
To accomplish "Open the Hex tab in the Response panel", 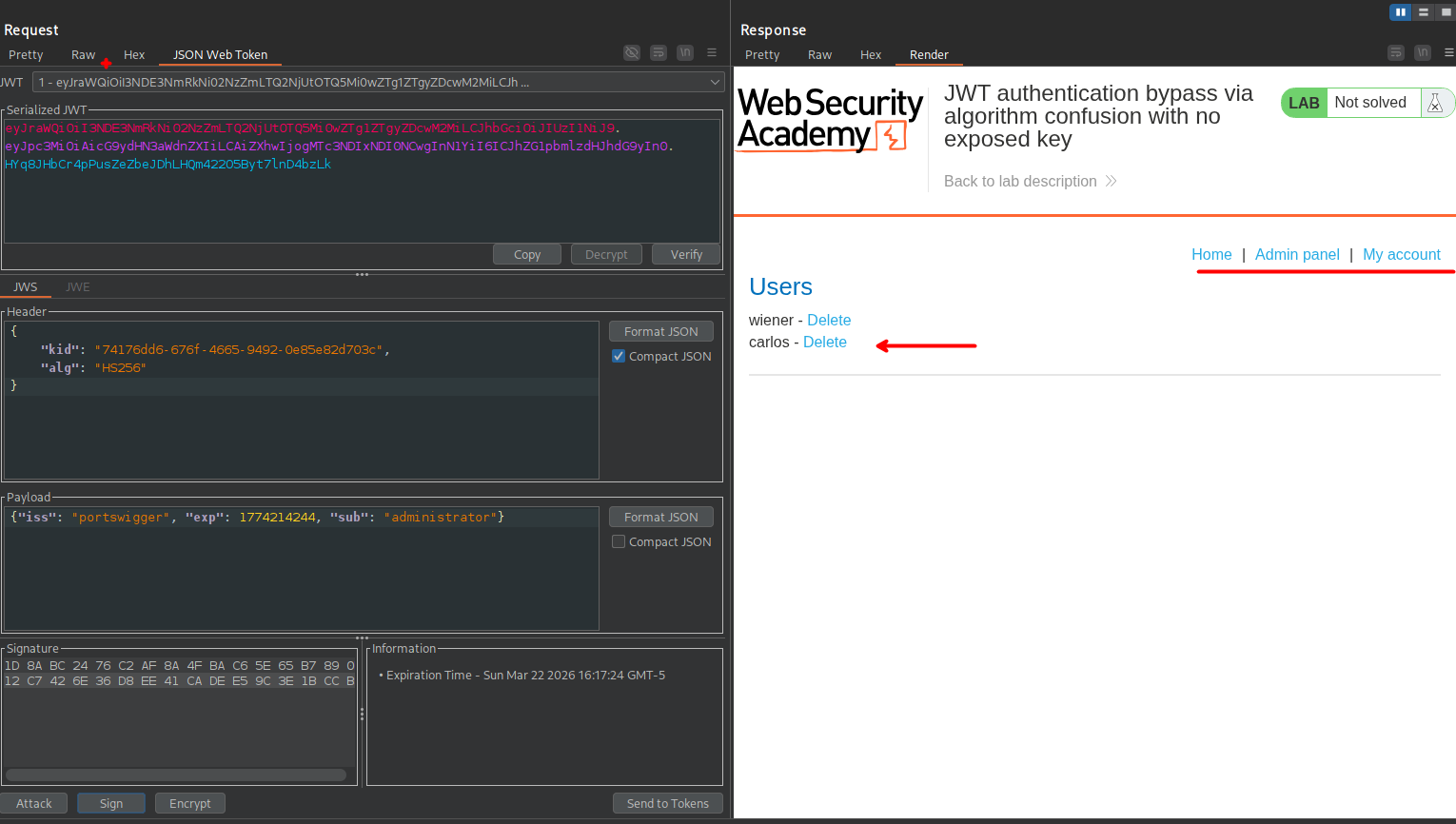I will tap(870, 55).
